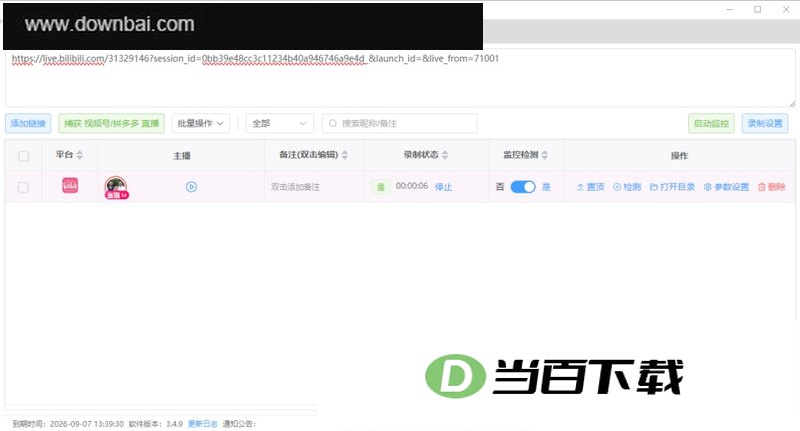Click the streamer avatar thumbnail
Image resolution: width=800 pixels, height=431 pixels.
pyautogui.click(x=116, y=187)
